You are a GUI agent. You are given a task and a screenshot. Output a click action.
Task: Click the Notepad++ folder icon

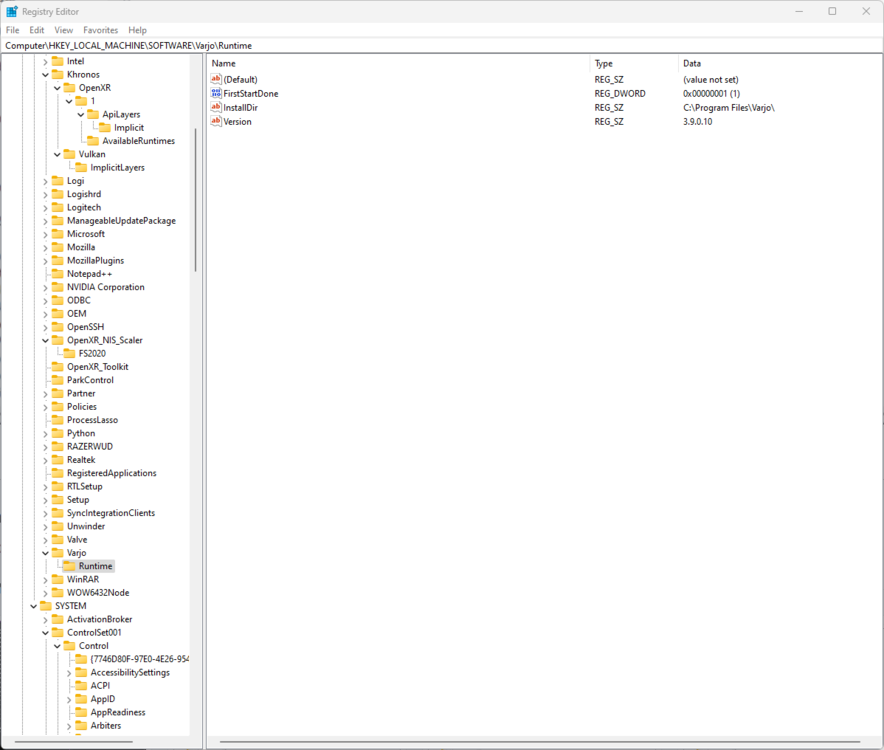58,273
